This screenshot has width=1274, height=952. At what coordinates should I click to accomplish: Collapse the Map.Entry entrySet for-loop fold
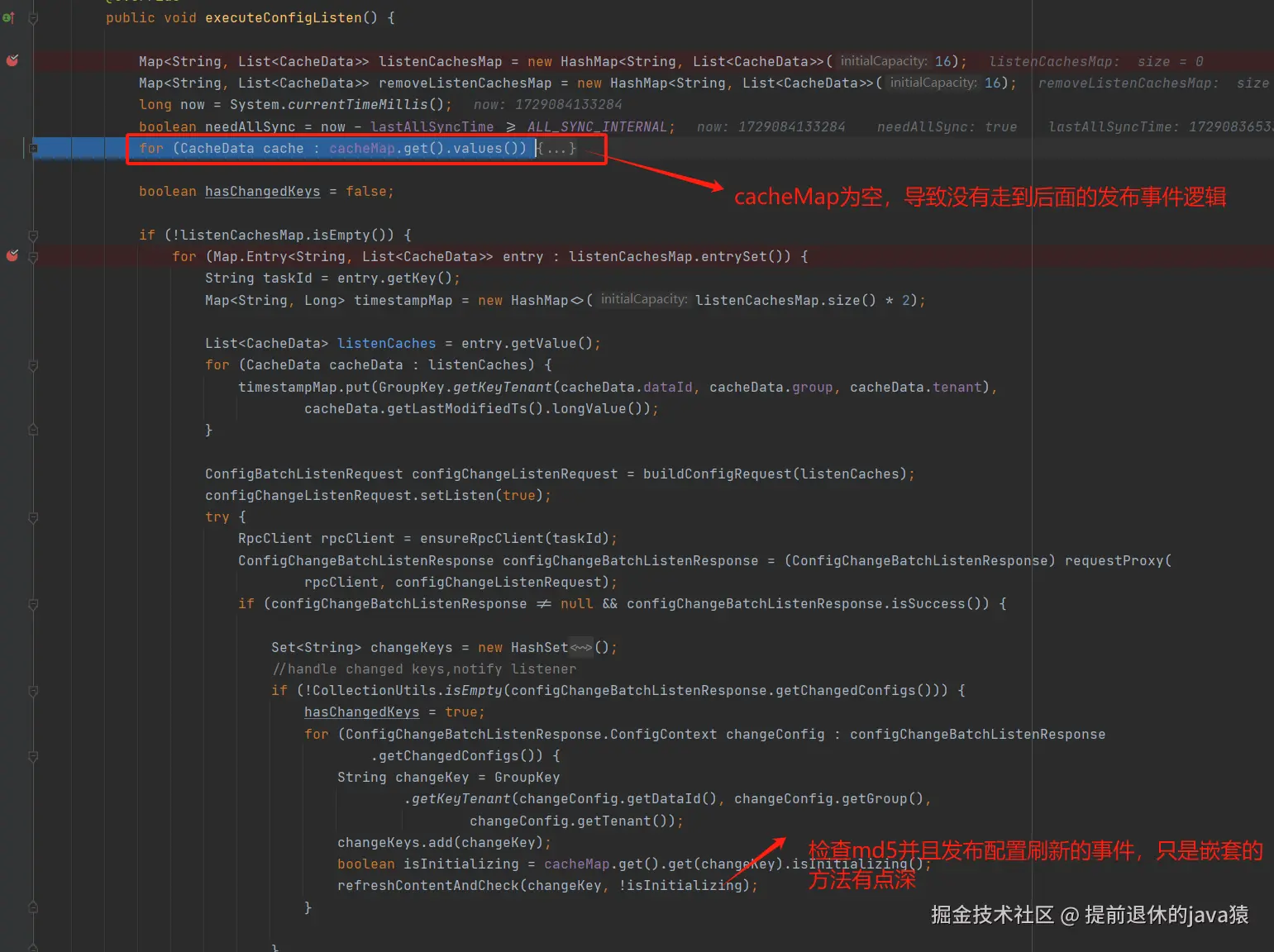pos(33,257)
